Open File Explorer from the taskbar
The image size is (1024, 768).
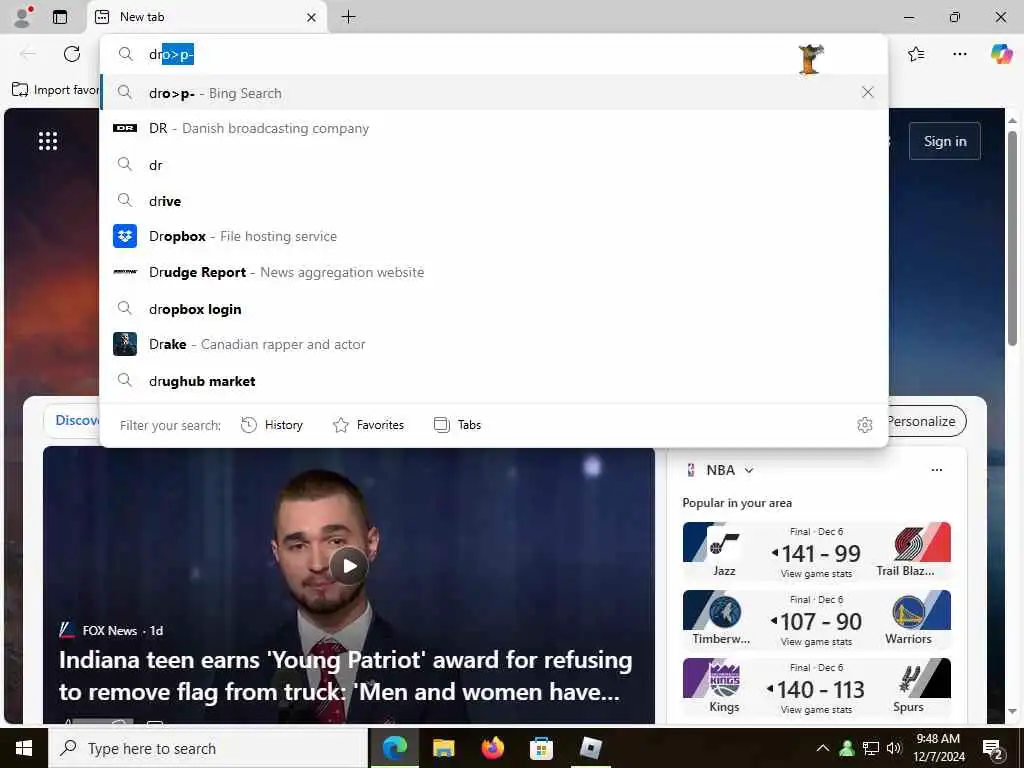[443, 748]
